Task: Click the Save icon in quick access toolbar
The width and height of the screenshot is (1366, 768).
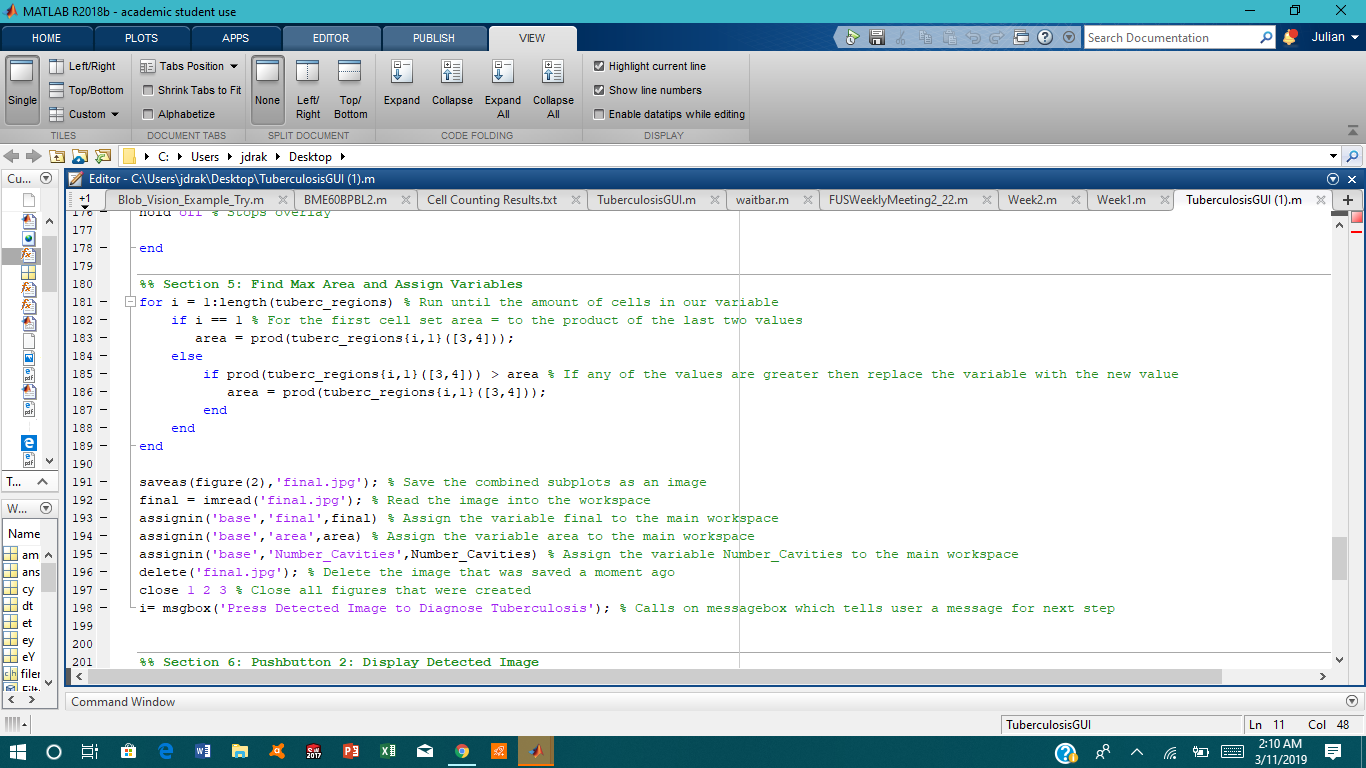Action: [x=877, y=38]
